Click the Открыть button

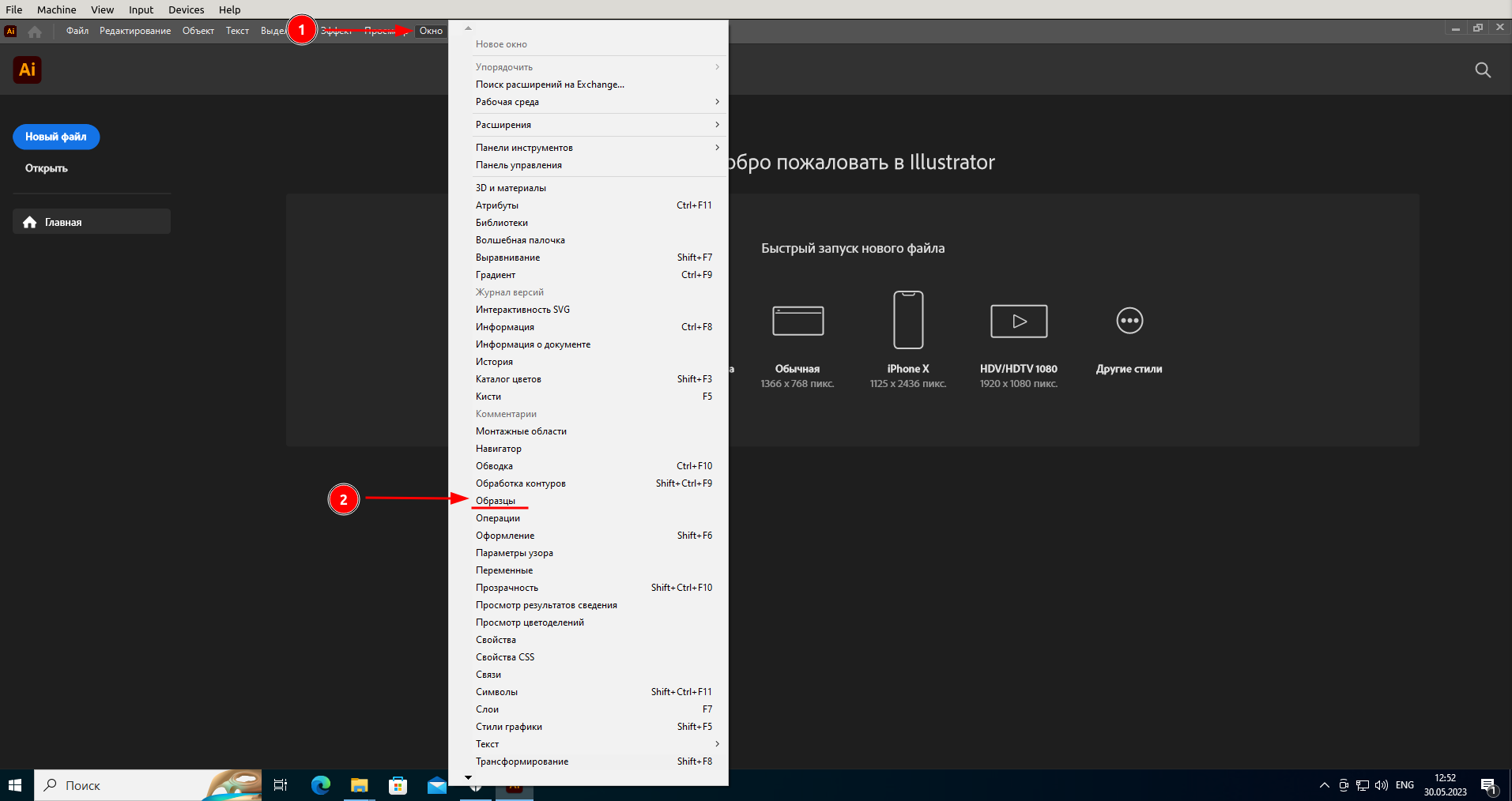pos(47,168)
